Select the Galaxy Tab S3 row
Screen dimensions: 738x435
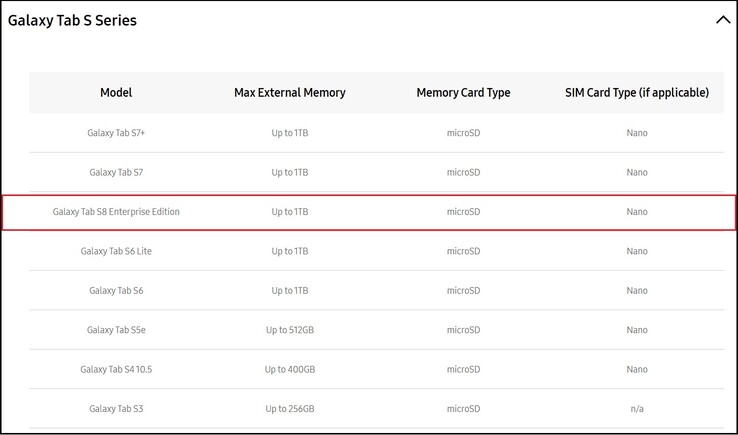pyautogui.click(x=116, y=409)
